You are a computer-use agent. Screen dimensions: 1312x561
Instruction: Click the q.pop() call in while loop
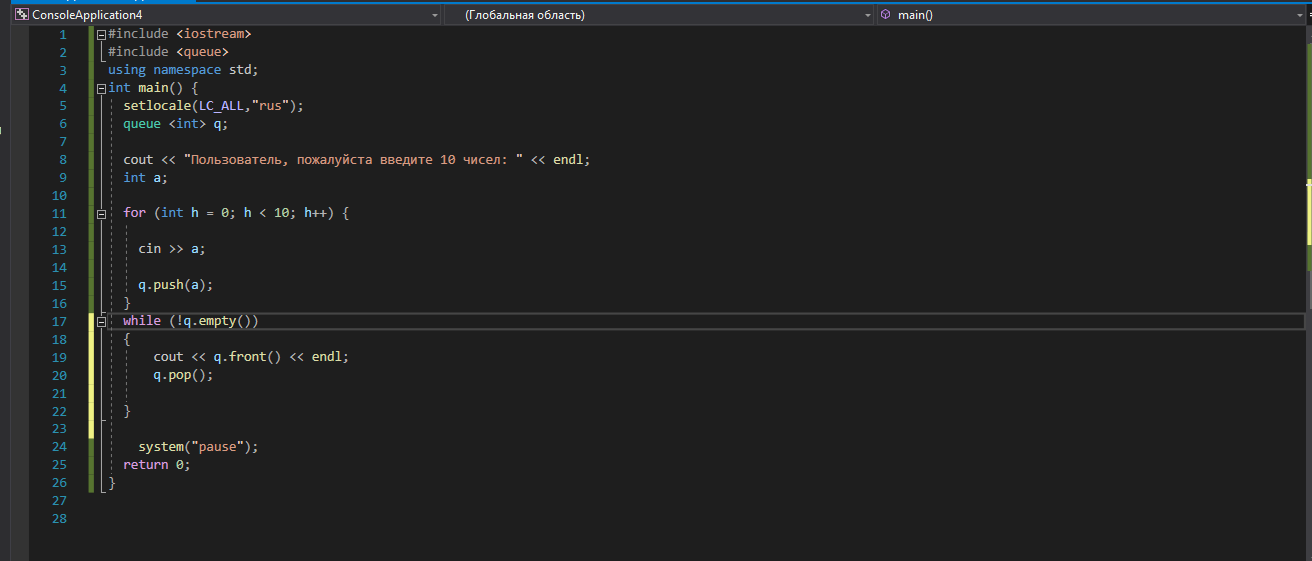coord(183,375)
